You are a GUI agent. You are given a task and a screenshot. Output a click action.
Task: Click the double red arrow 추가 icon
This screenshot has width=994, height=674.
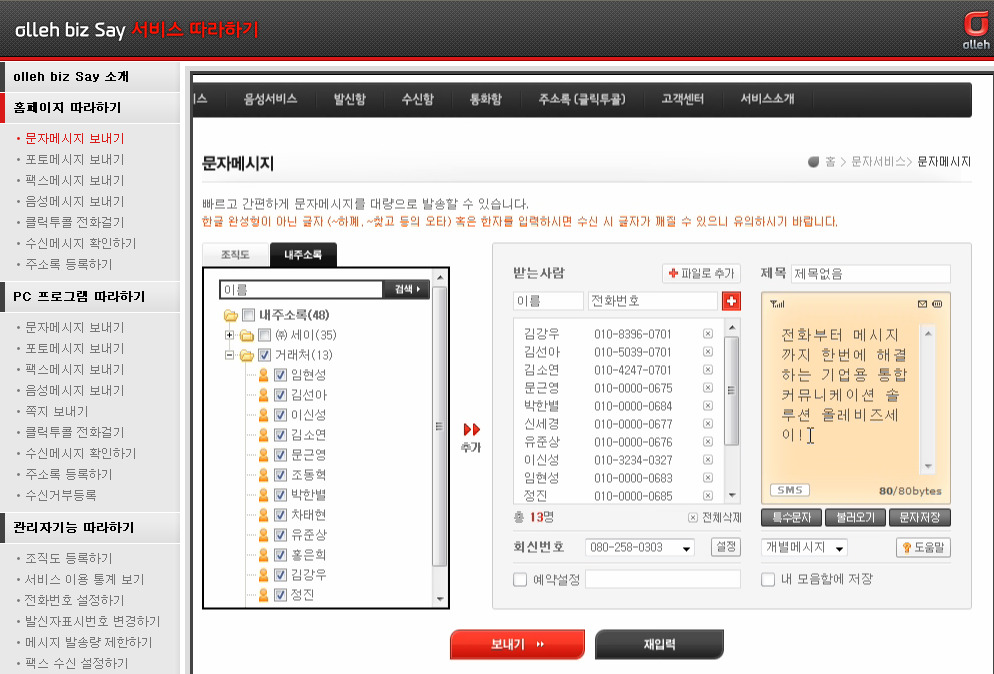click(x=472, y=429)
